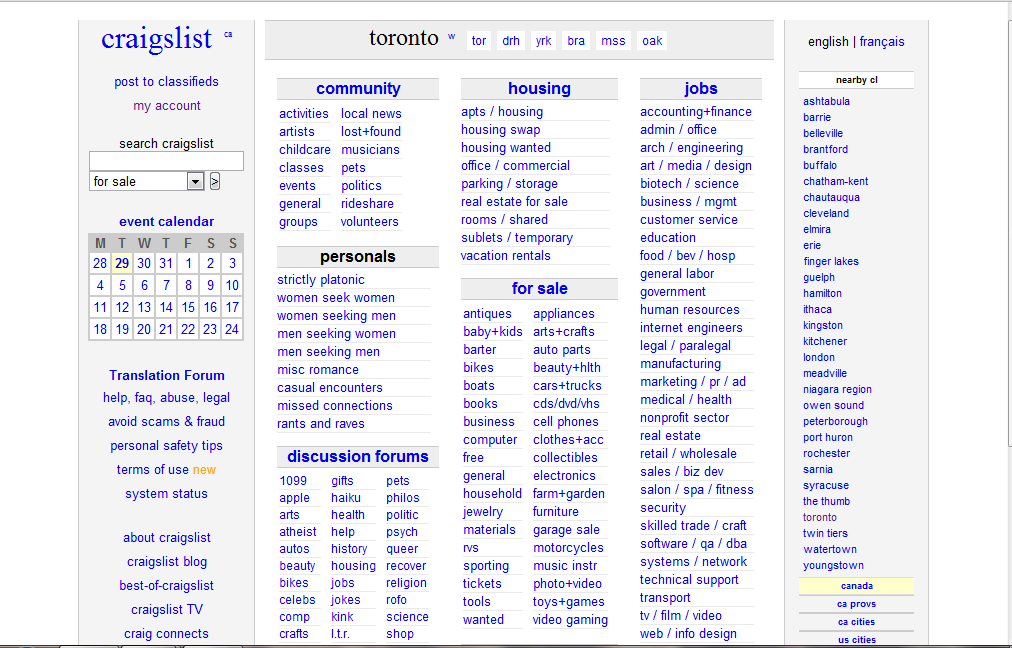Browse "missed connections"
The width and height of the screenshot is (1012, 648).
click(x=335, y=405)
